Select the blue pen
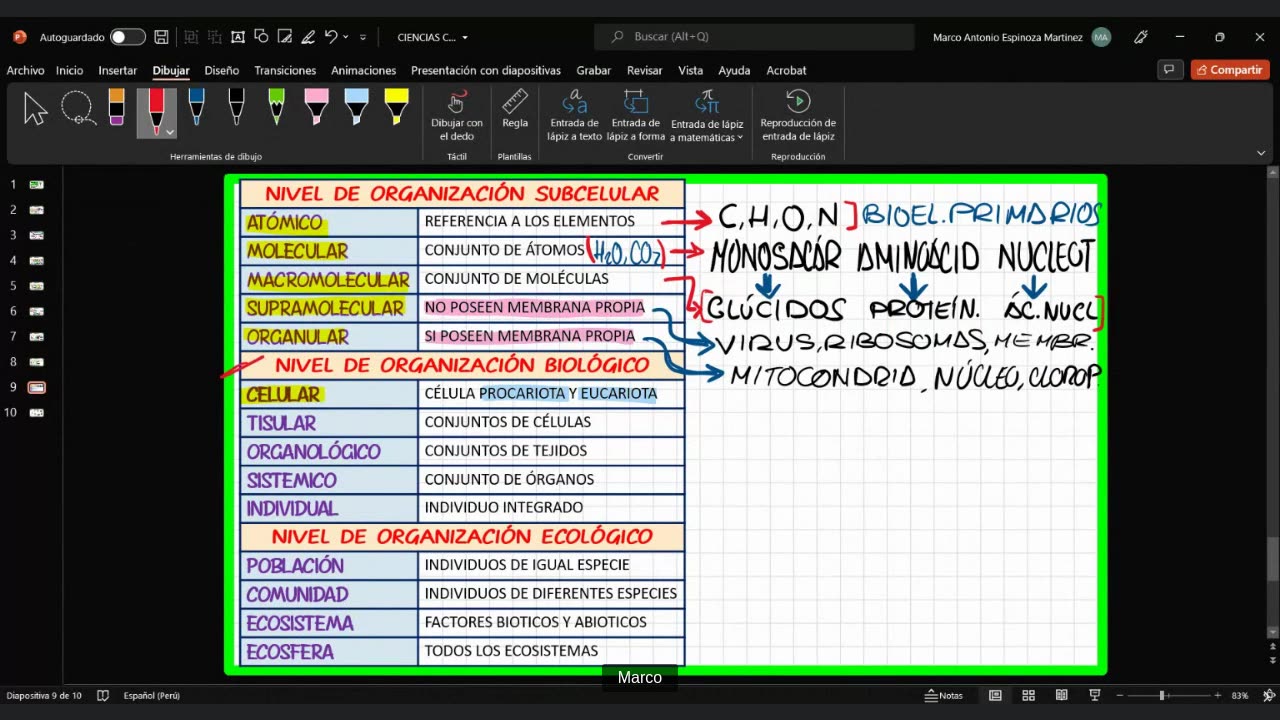The image size is (1280, 720). point(197,108)
